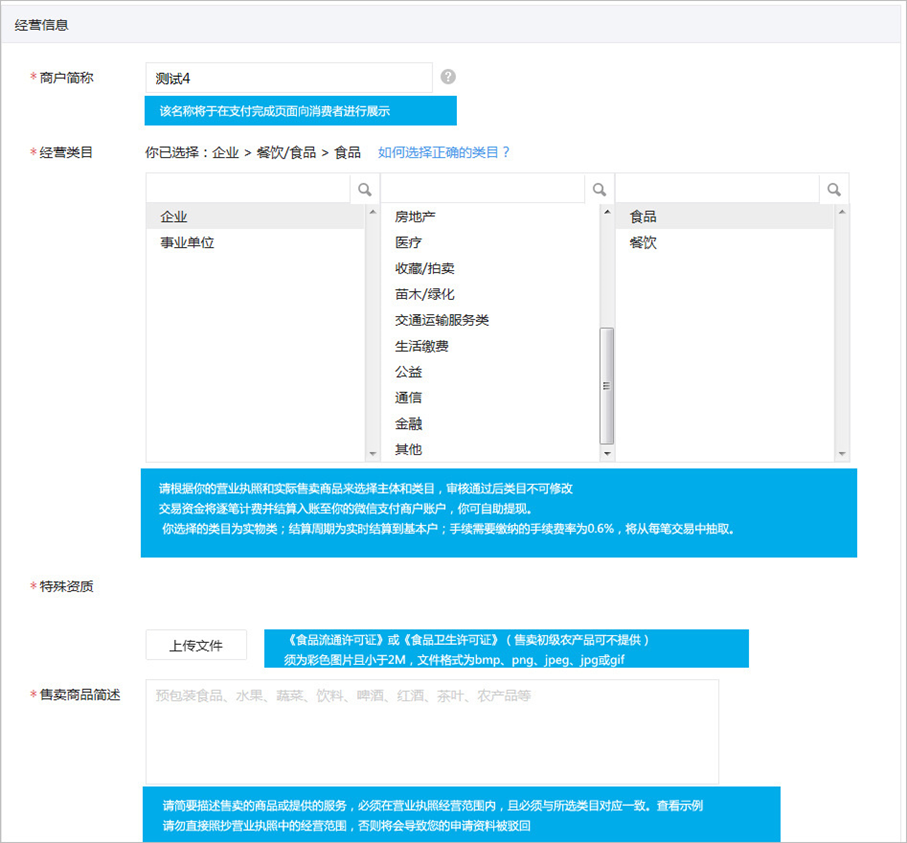Select 企业 in the entity type list
907x843 pixels.
[174, 217]
